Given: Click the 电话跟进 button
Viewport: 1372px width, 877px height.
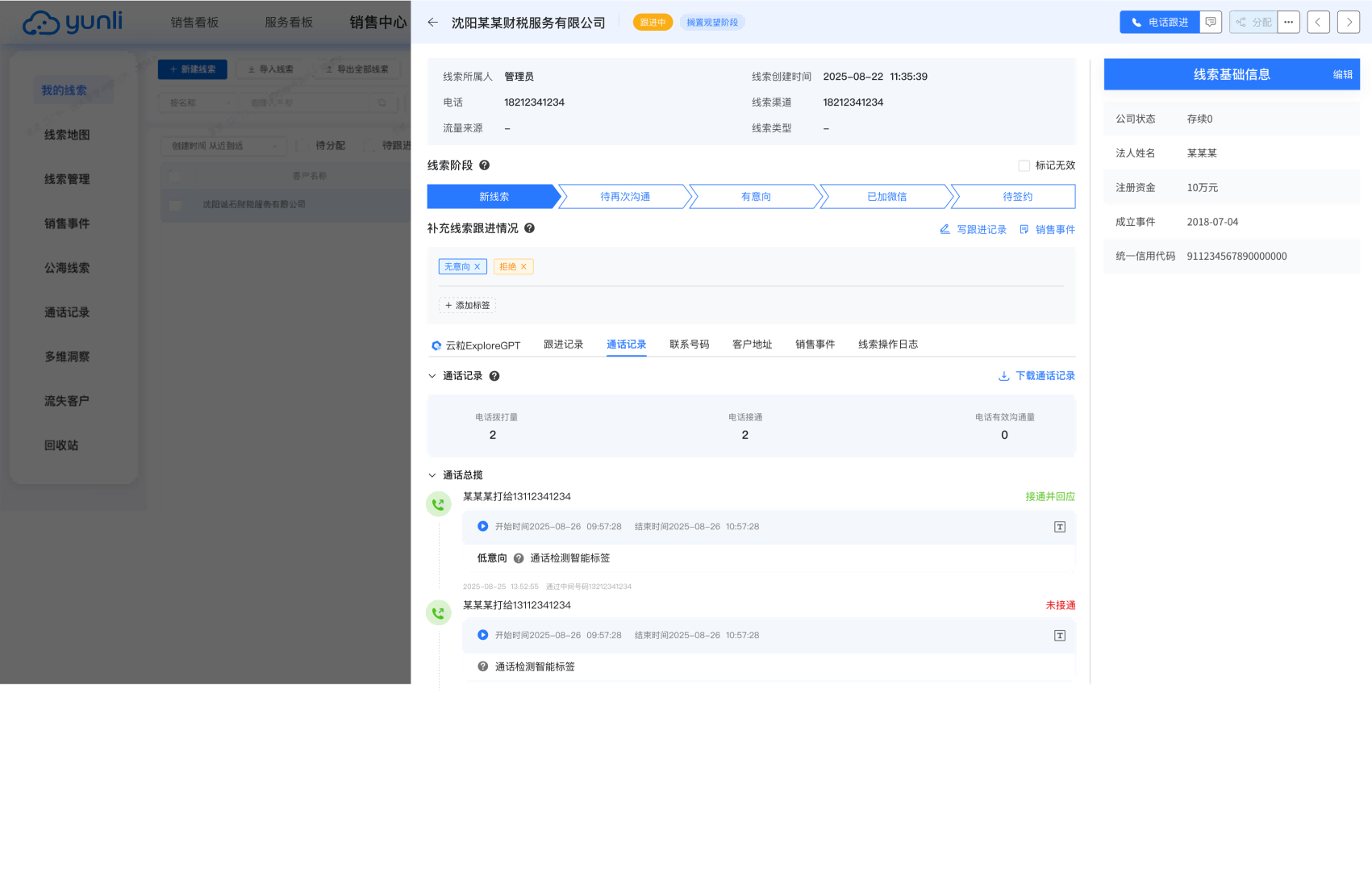Looking at the screenshot, I should [1159, 22].
